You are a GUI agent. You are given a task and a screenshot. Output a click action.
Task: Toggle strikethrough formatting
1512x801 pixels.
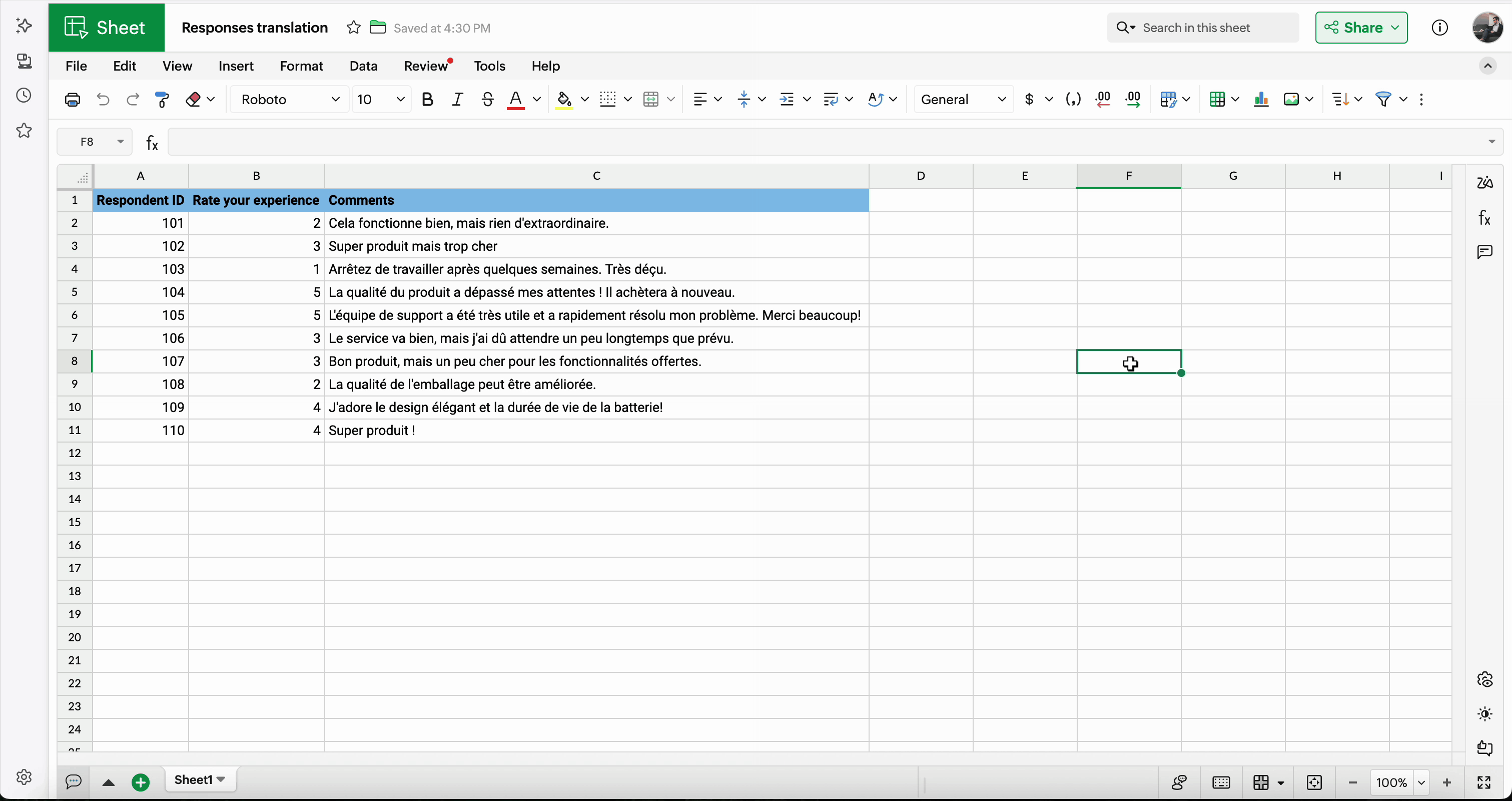(x=487, y=99)
